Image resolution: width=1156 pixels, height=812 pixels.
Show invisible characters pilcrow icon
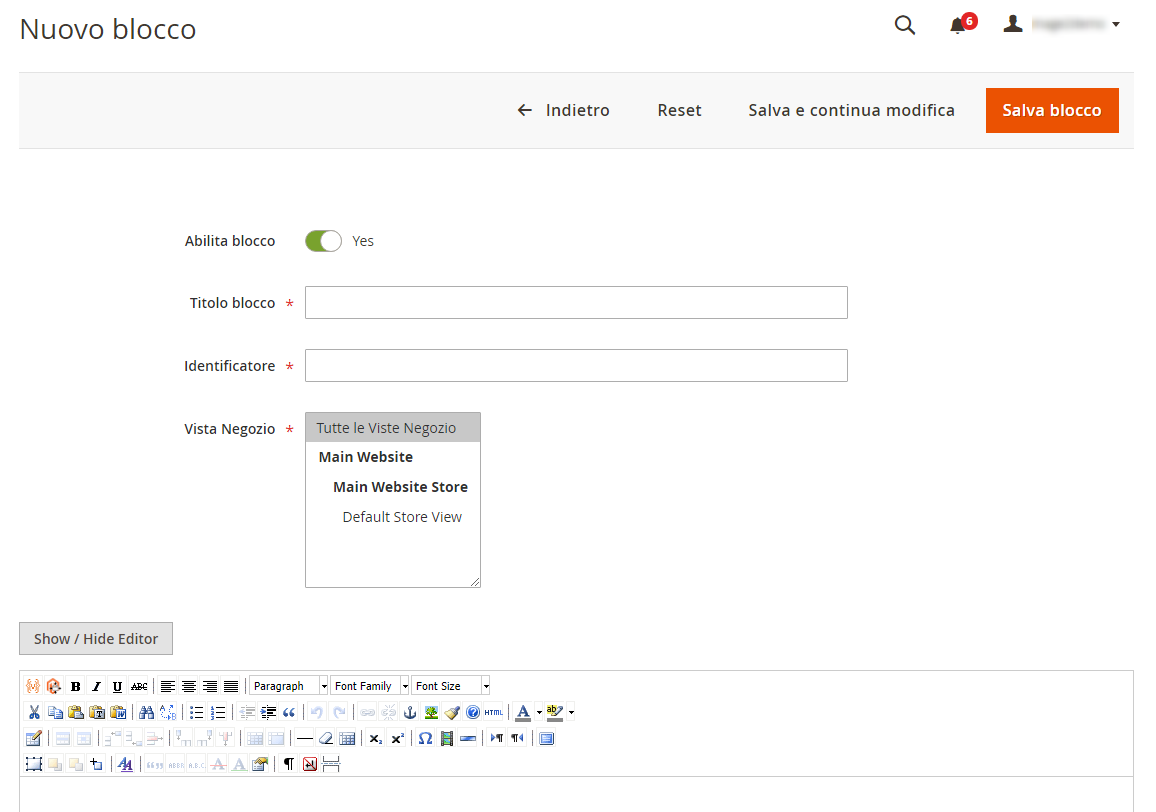pos(289,764)
